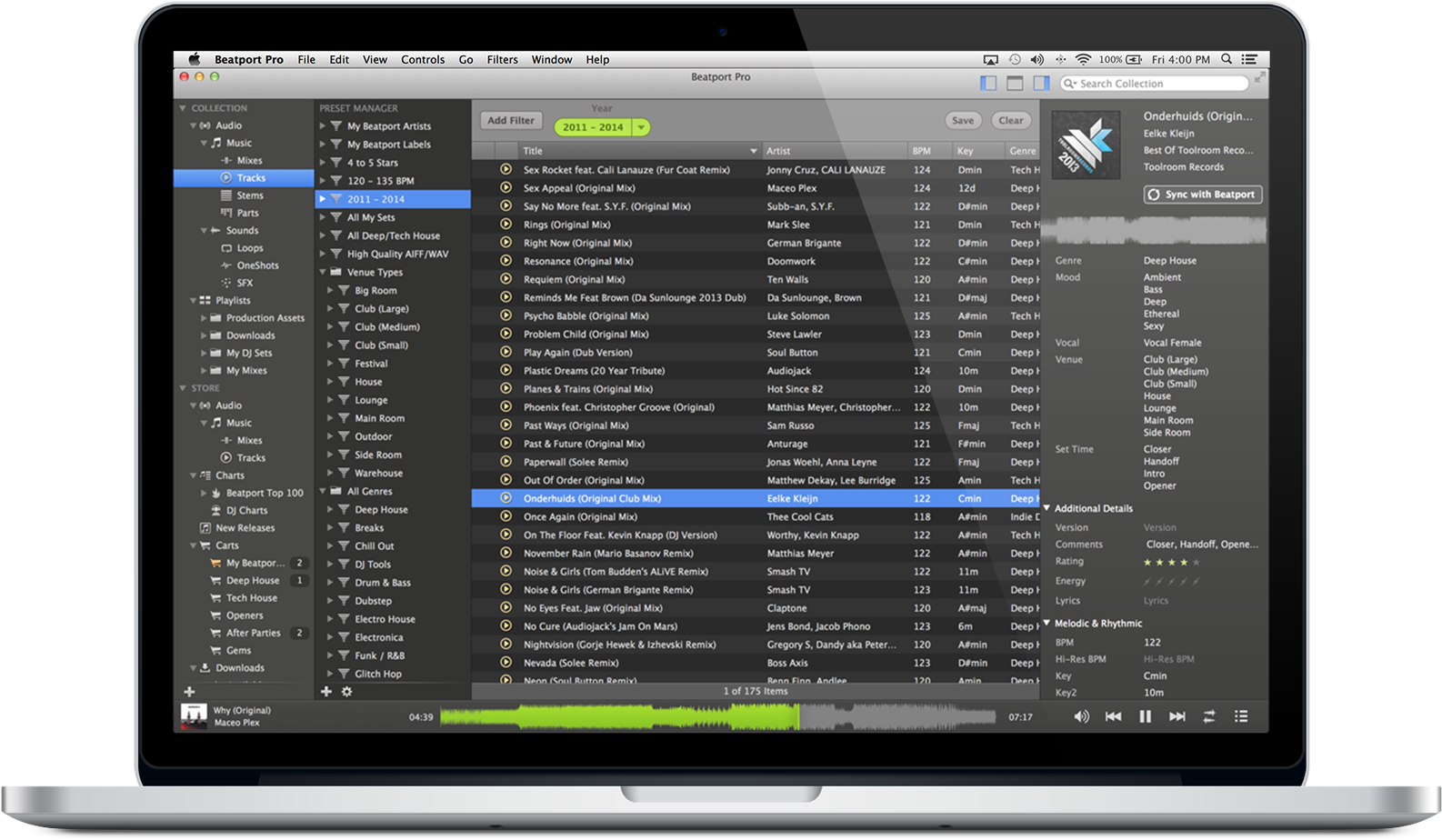The height and width of the screenshot is (840, 1442).
Task: Click the volume speaker icon in player
Action: tap(1081, 716)
